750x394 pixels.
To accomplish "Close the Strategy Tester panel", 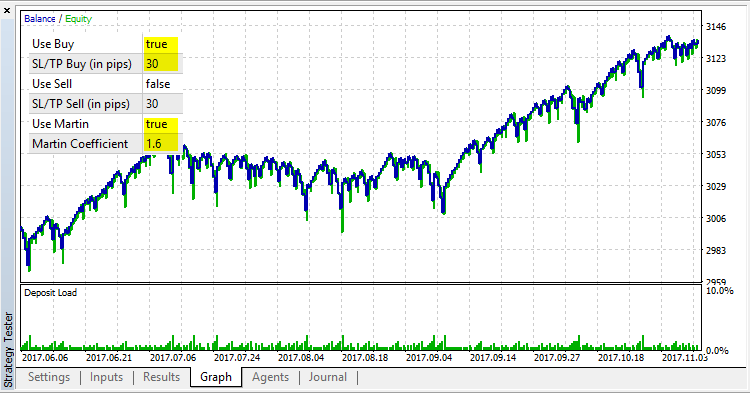I will click(7, 10).
